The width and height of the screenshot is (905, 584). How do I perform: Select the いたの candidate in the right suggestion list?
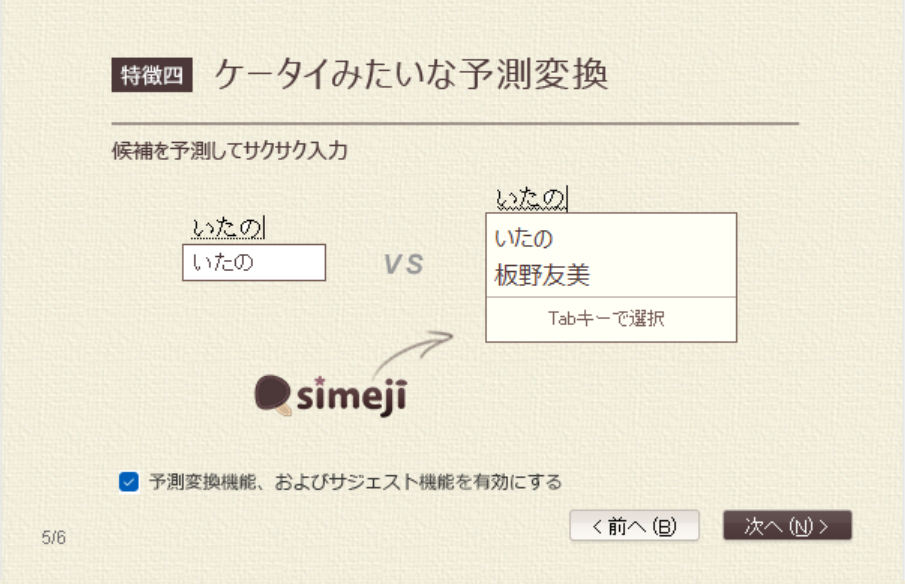click(524, 239)
